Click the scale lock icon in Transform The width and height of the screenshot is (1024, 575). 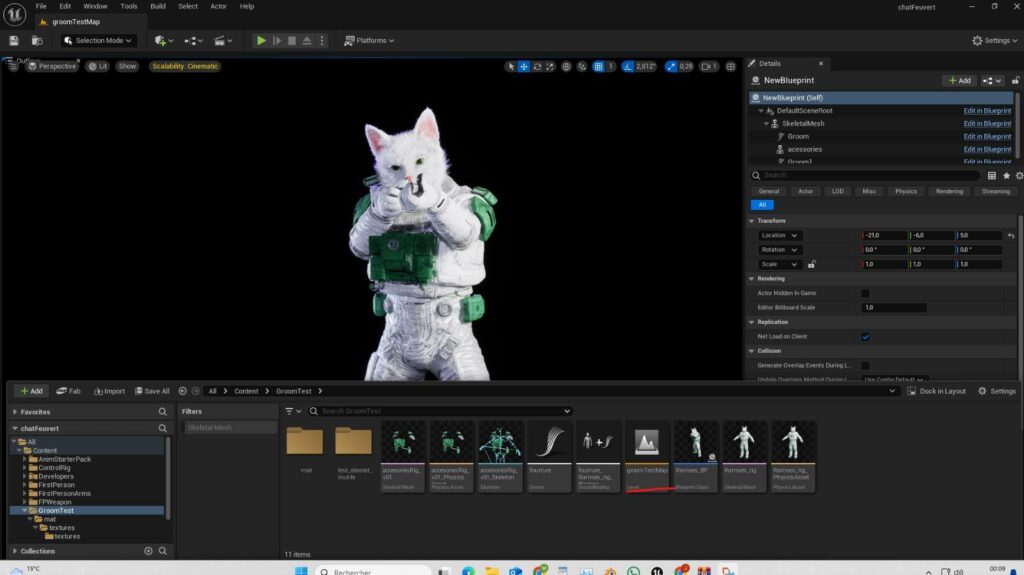coord(811,264)
